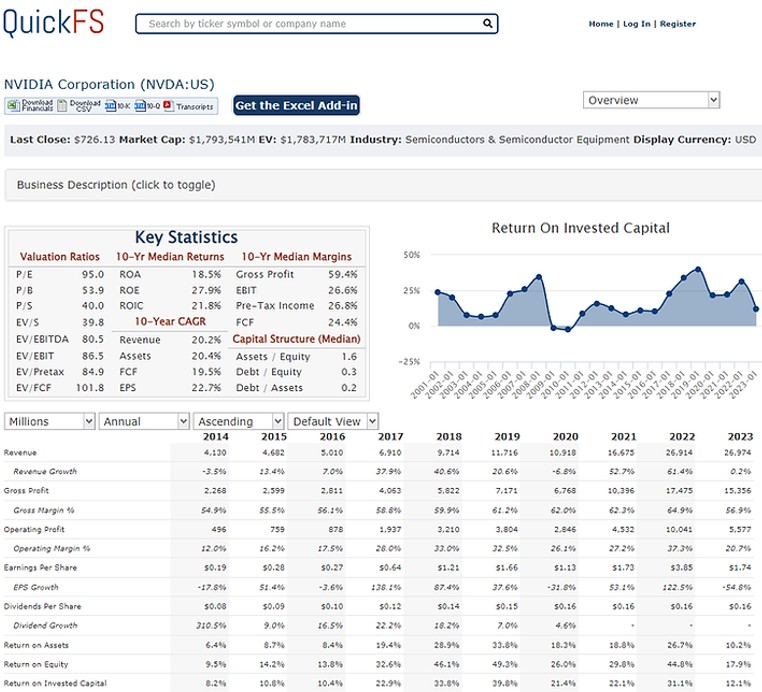Open the 10-Q filing icon

(x=140, y=105)
